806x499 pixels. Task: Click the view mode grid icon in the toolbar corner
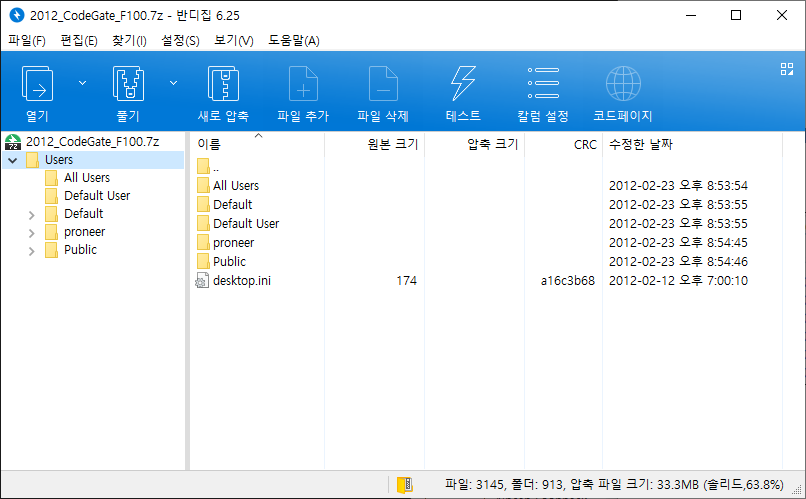pos(786,69)
